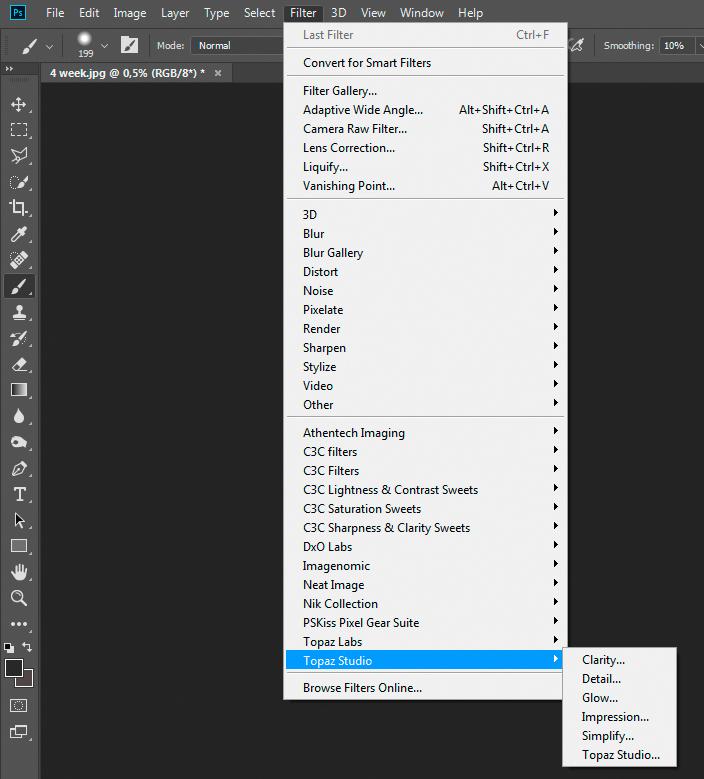704x779 pixels.
Task: Open Camera Raw Filter
Action: pos(425,129)
